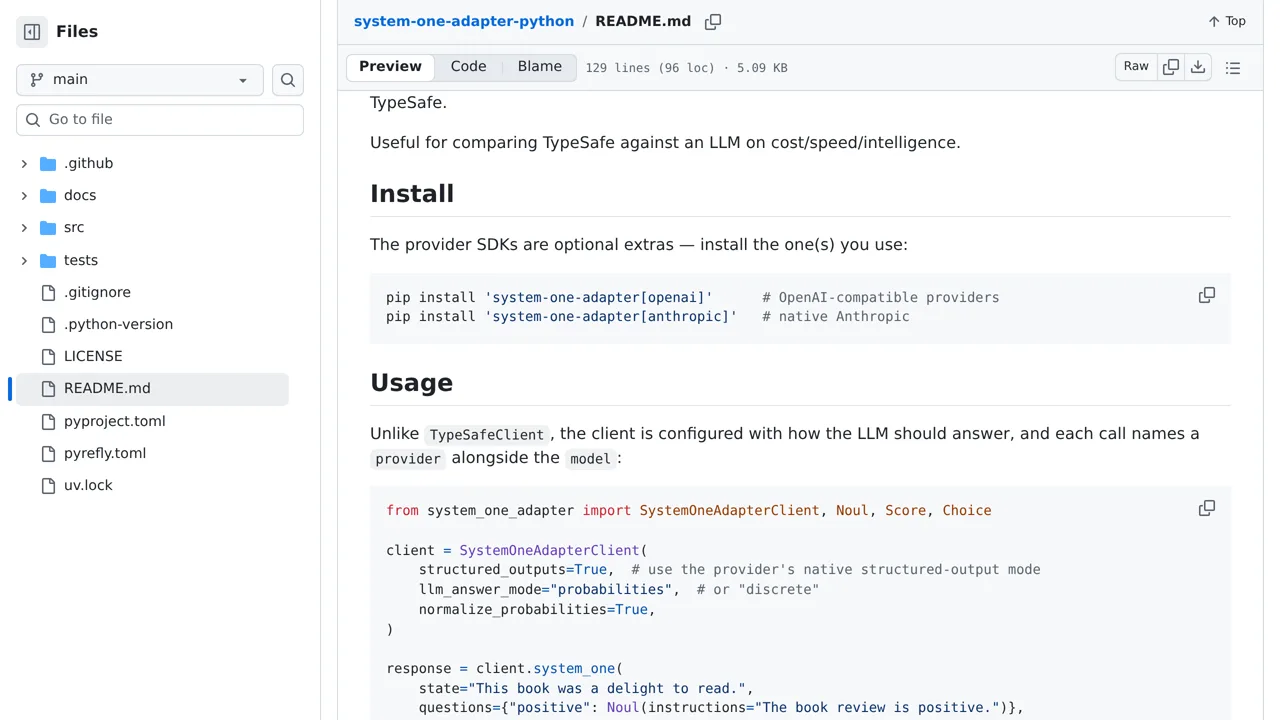The width and height of the screenshot is (1280, 720).
Task: Jump to Top of the page
Action: (x=1226, y=21)
